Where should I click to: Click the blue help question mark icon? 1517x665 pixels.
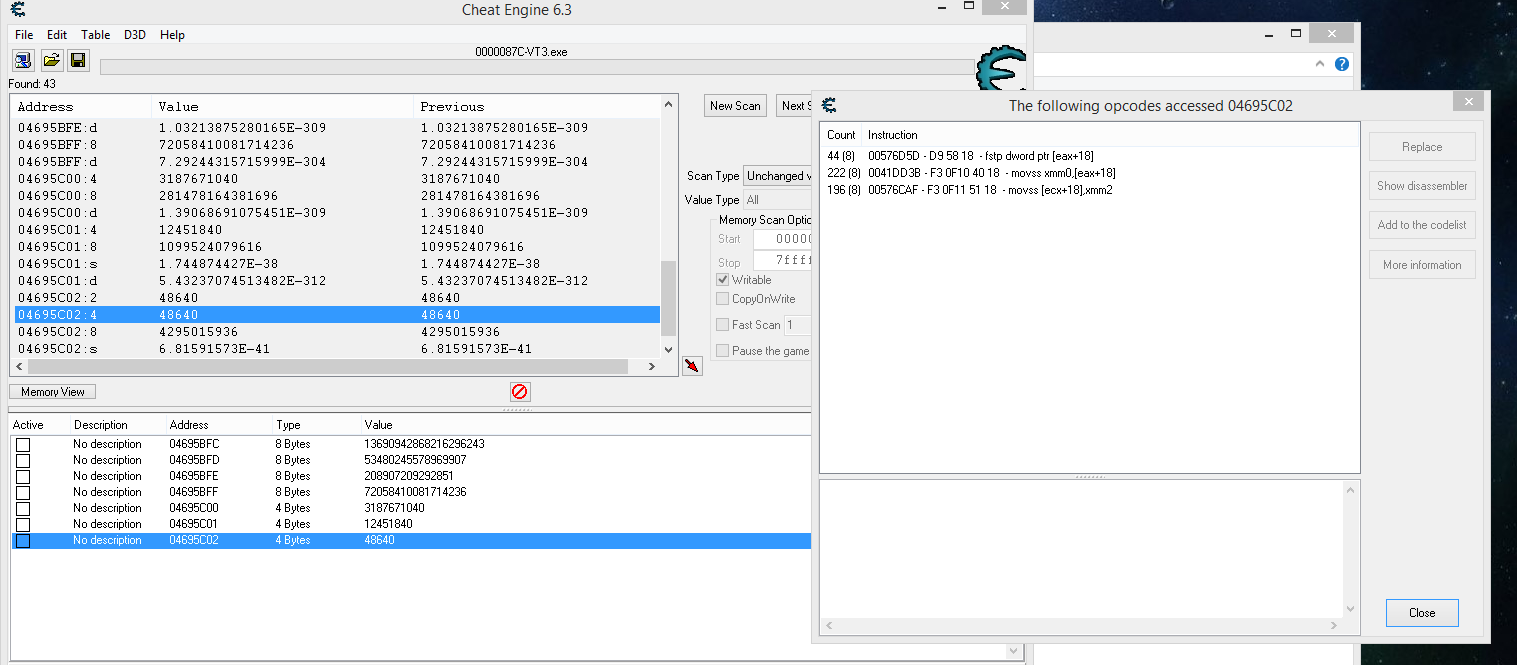coord(1341,64)
